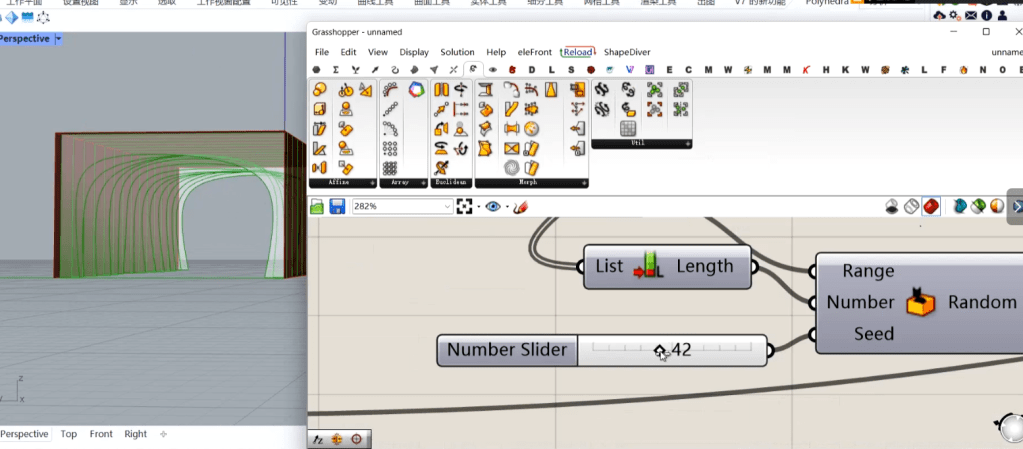Expand the Morph panel with plus button
This screenshot has width=1023, height=449.
[582, 183]
